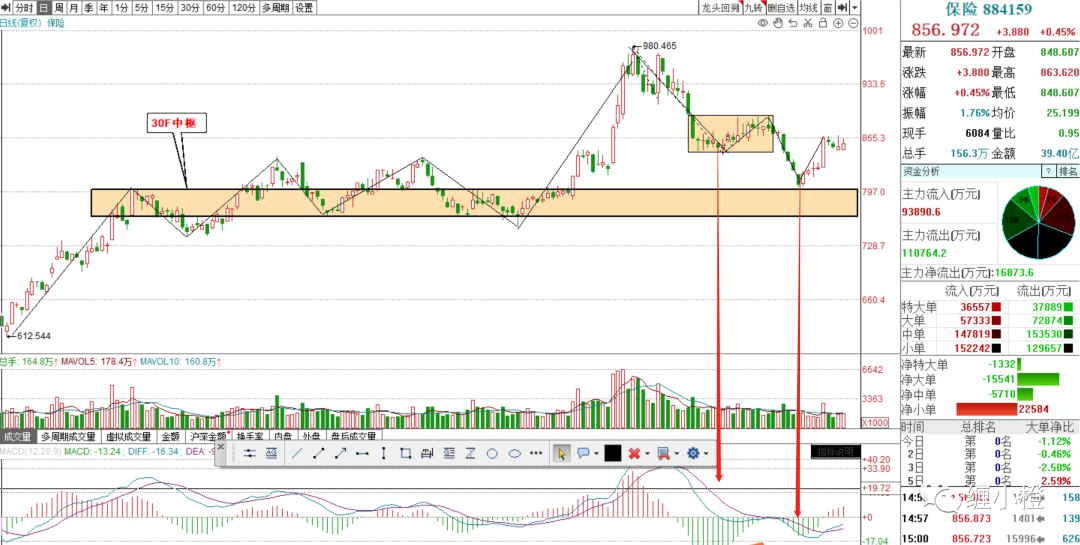Toggle the eye visibility icon above chart
Viewport: 1080px width, 545px height.
pyautogui.click(x=762, y=23)
